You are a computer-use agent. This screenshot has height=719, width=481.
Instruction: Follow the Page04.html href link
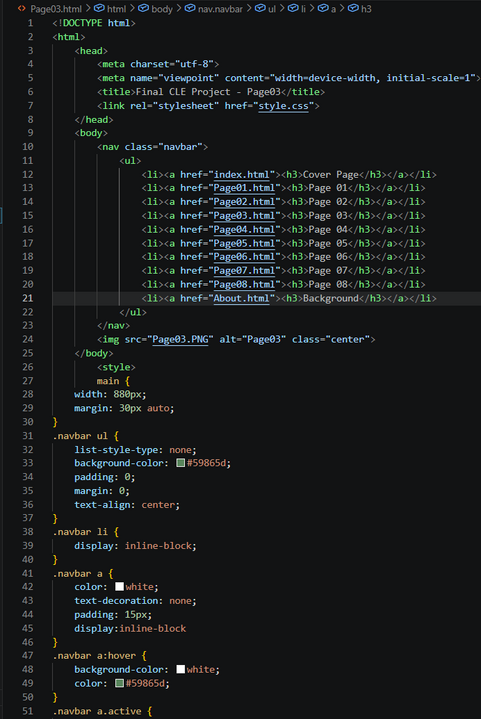244,229
